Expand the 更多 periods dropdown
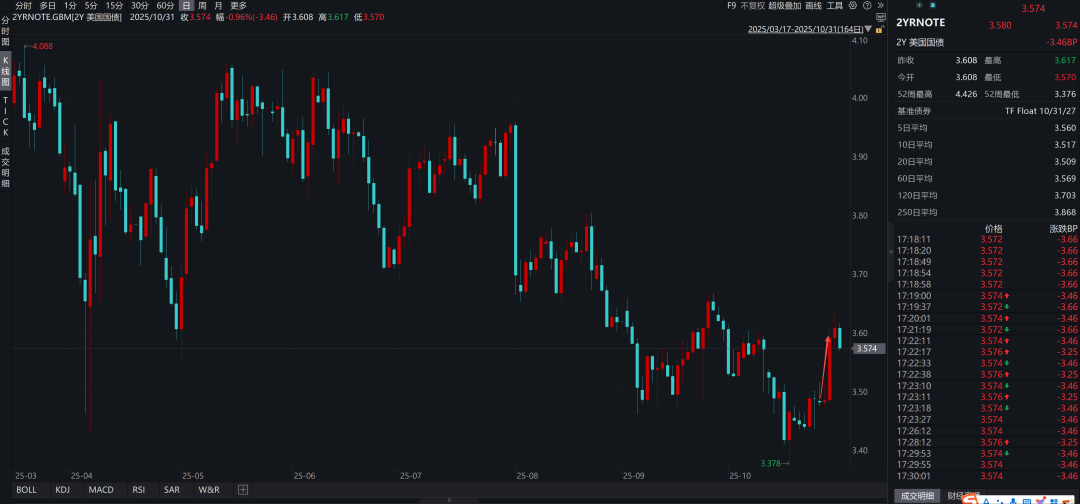Viewport: 1080px width, 504px height. coord(238,5)
